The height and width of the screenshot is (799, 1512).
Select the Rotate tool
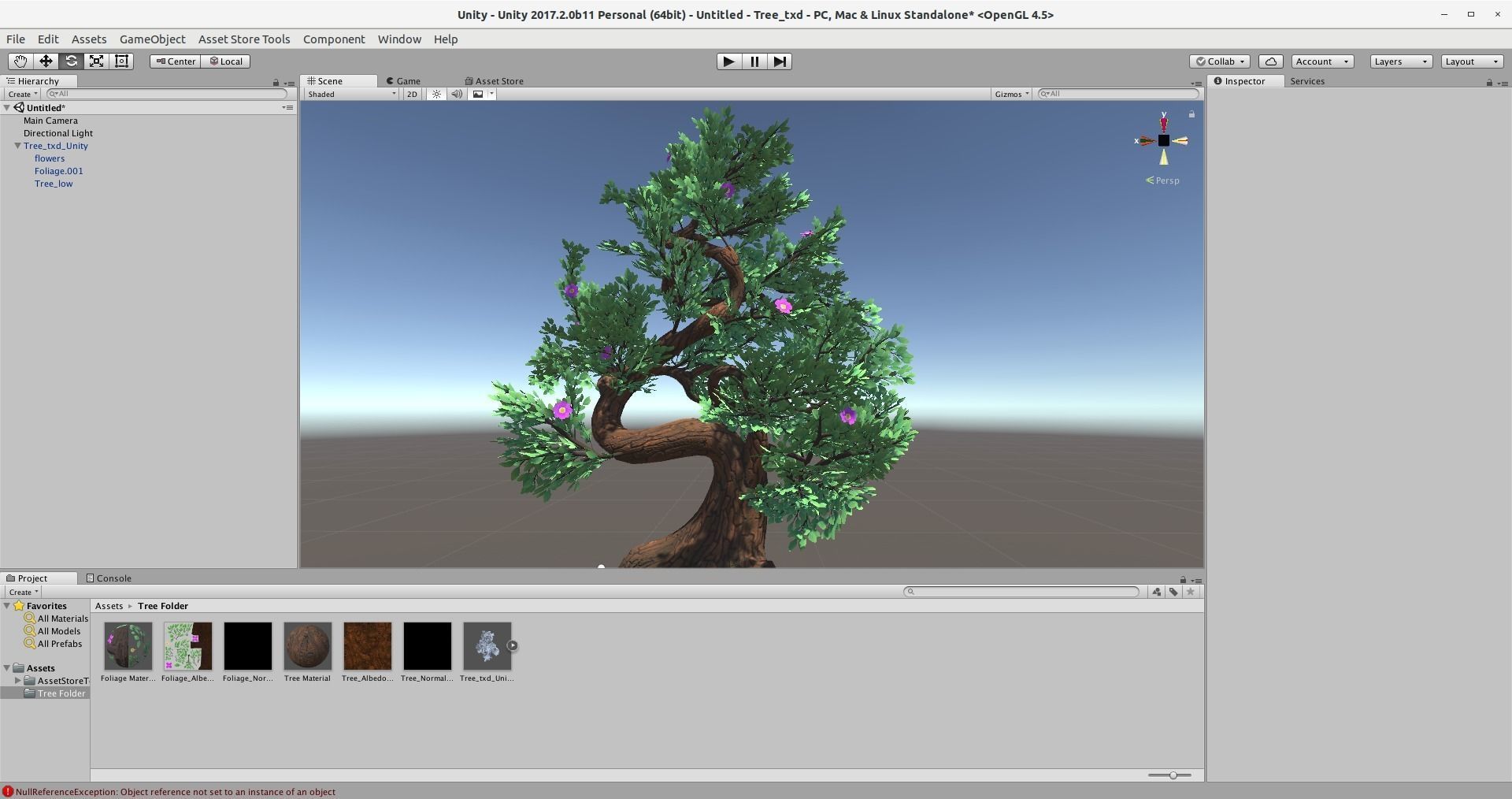click(x=71, y=61)
